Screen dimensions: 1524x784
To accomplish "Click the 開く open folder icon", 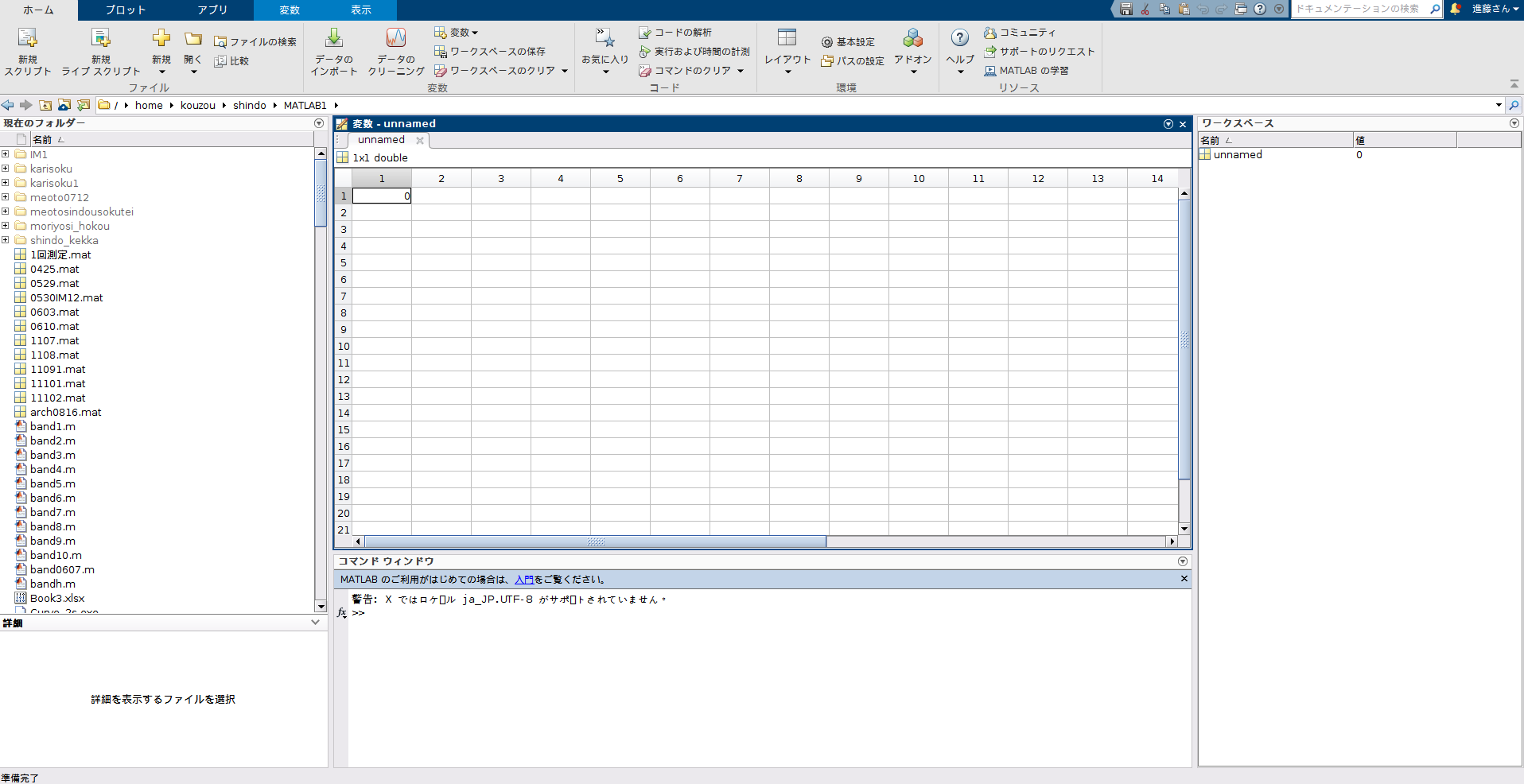I will click(x=193, y=40).
